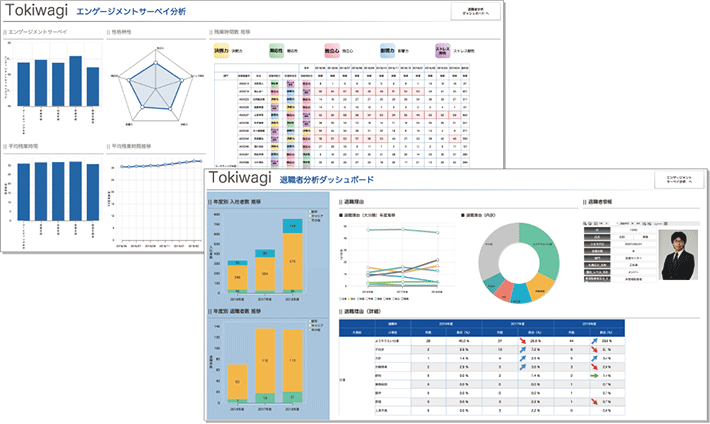Click the 影響力 blue trait badge

pos(389,47)
